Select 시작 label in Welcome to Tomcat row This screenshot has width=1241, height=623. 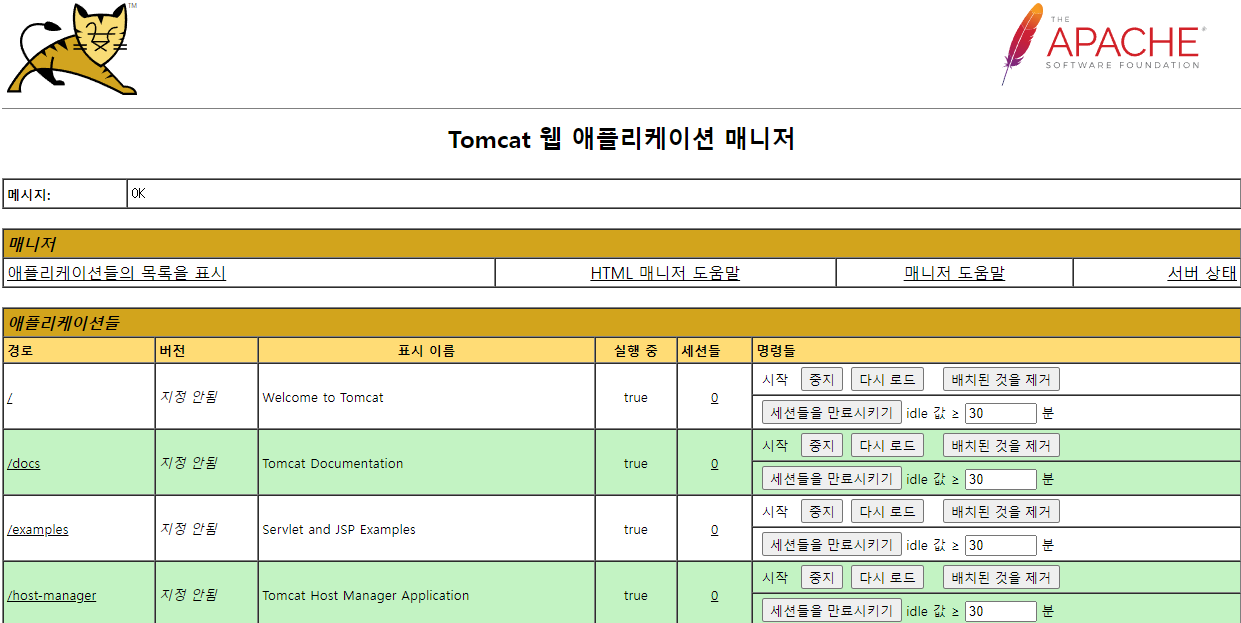(775, 379)
